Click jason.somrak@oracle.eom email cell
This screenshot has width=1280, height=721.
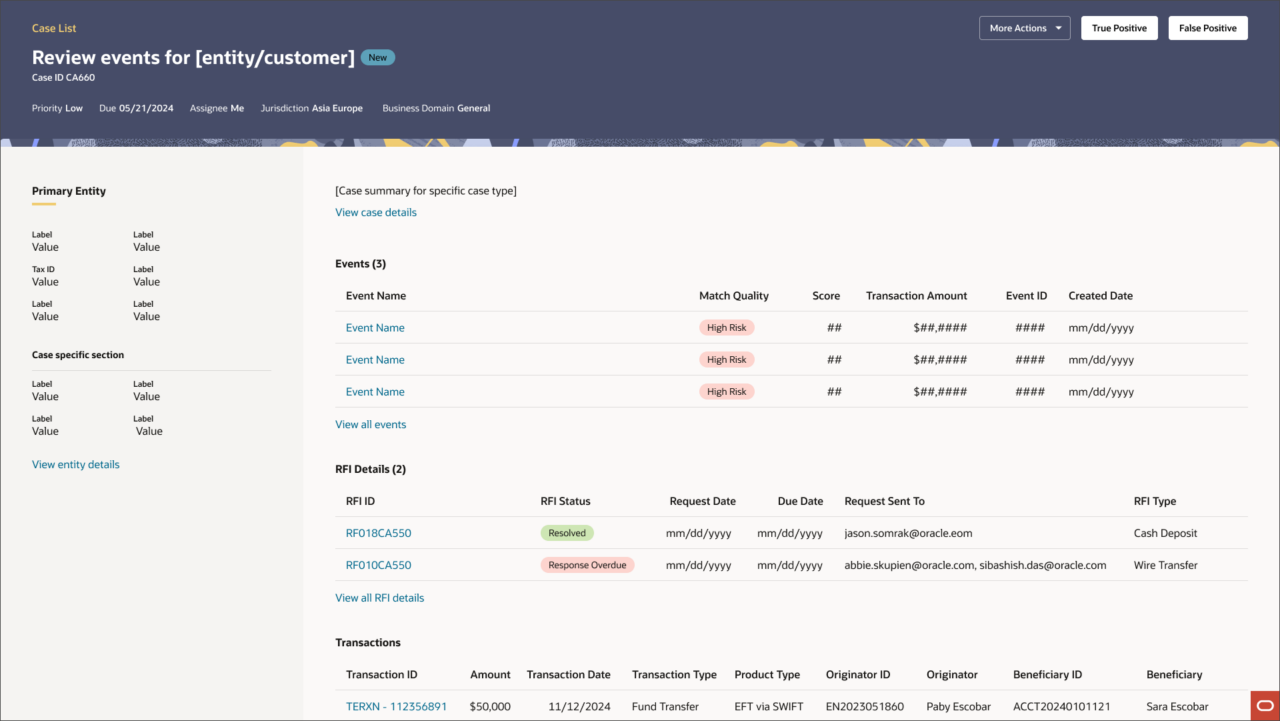click(x=909, y=533)
